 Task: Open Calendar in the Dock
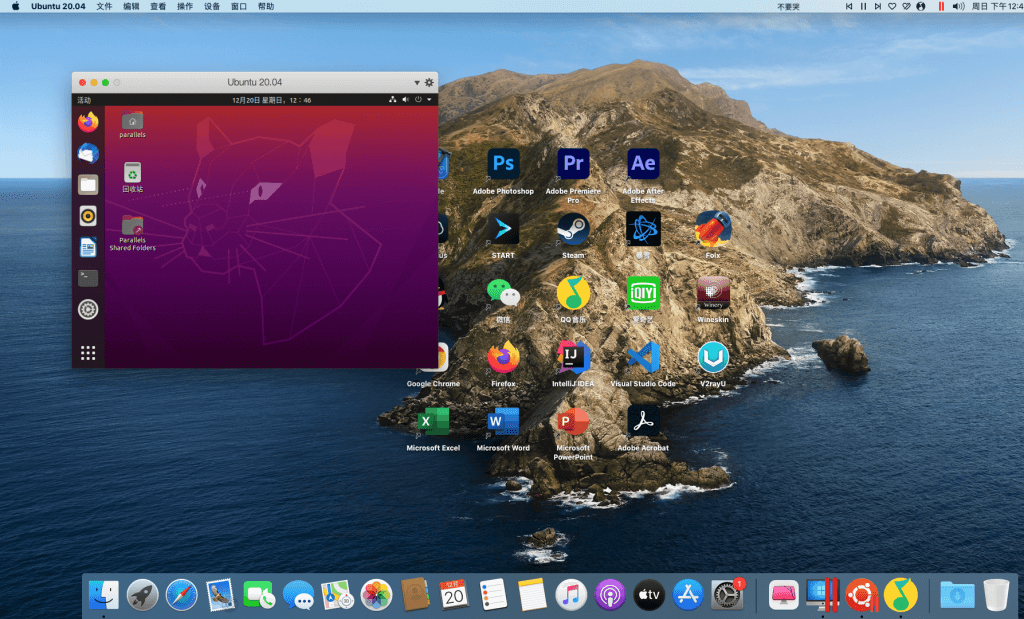coord(454,595)
